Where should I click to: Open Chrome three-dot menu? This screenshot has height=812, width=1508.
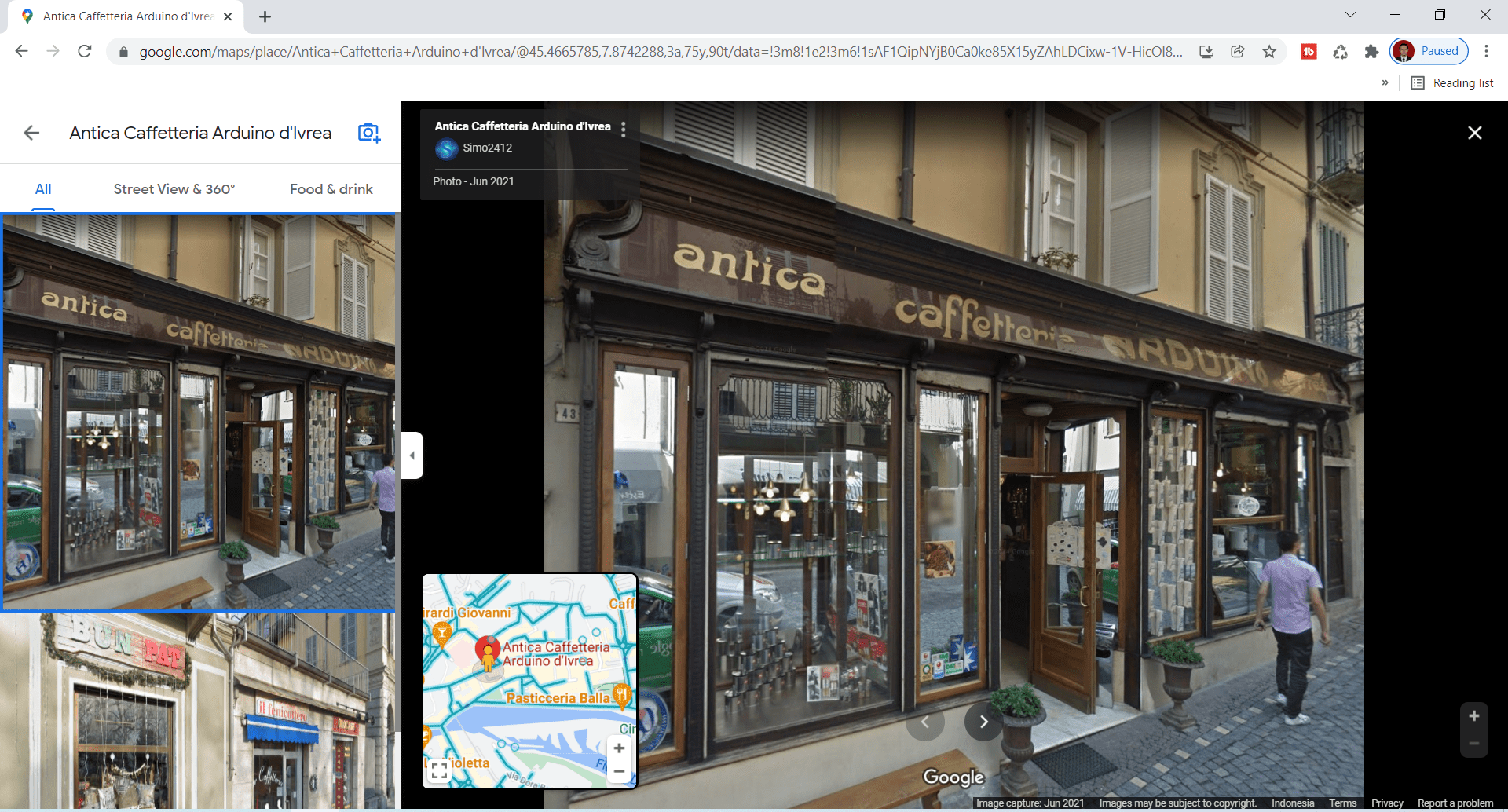click(1486, 51)
